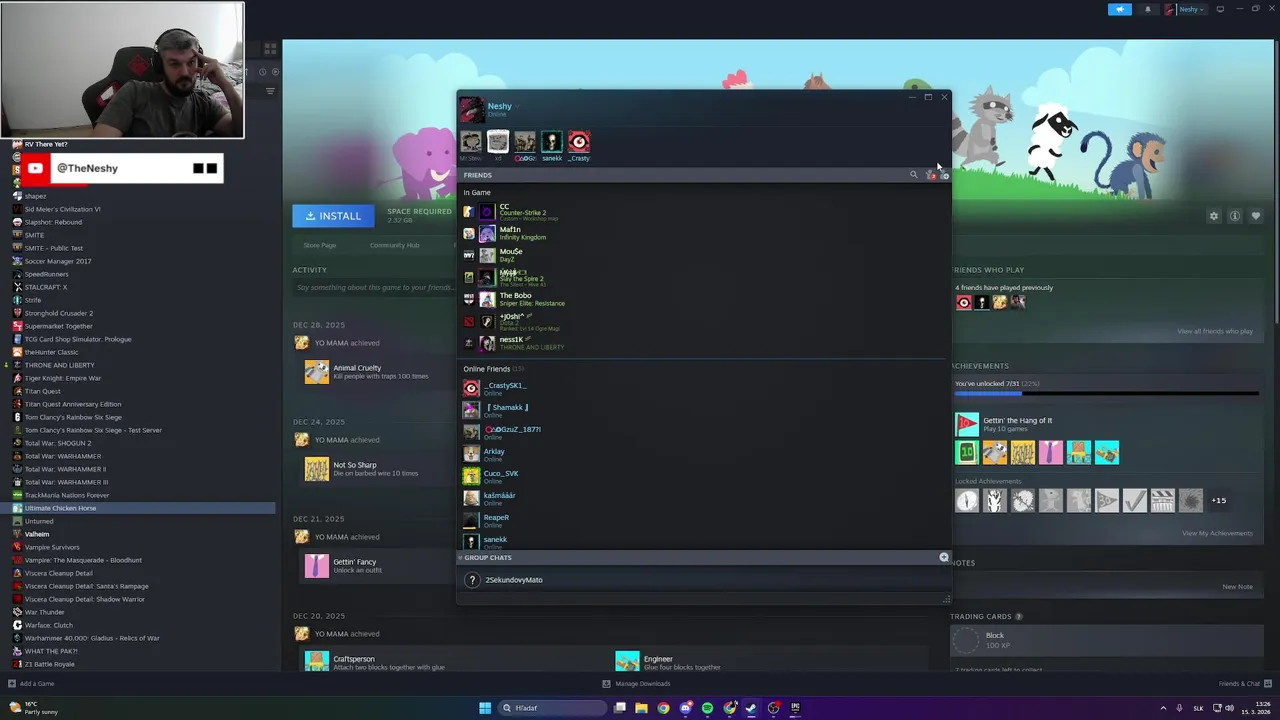The image size is (1280, 720).
Task: Open Discord from the Windows taskbar
Action: (685, 708)
